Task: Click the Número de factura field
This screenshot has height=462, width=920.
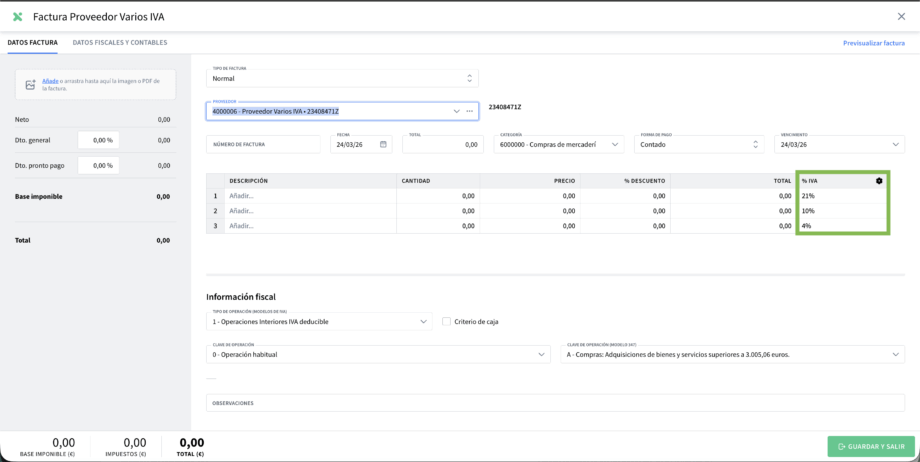Action: click(263, 144)
